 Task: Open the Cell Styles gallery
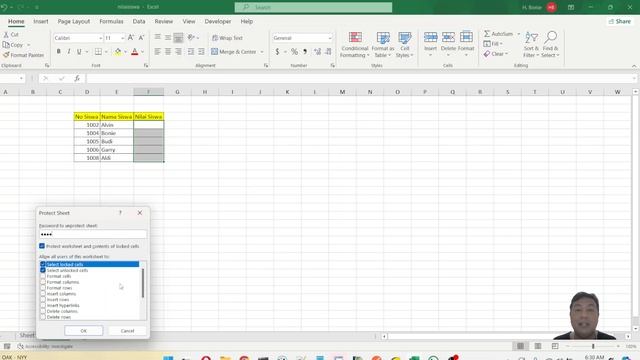tap(404, 44)
